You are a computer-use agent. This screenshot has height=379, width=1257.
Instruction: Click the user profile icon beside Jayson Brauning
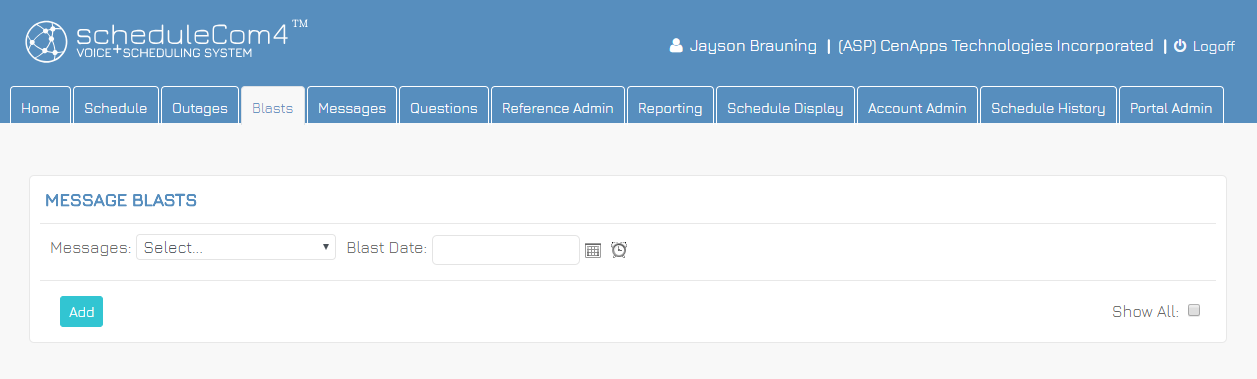[676, 46]
